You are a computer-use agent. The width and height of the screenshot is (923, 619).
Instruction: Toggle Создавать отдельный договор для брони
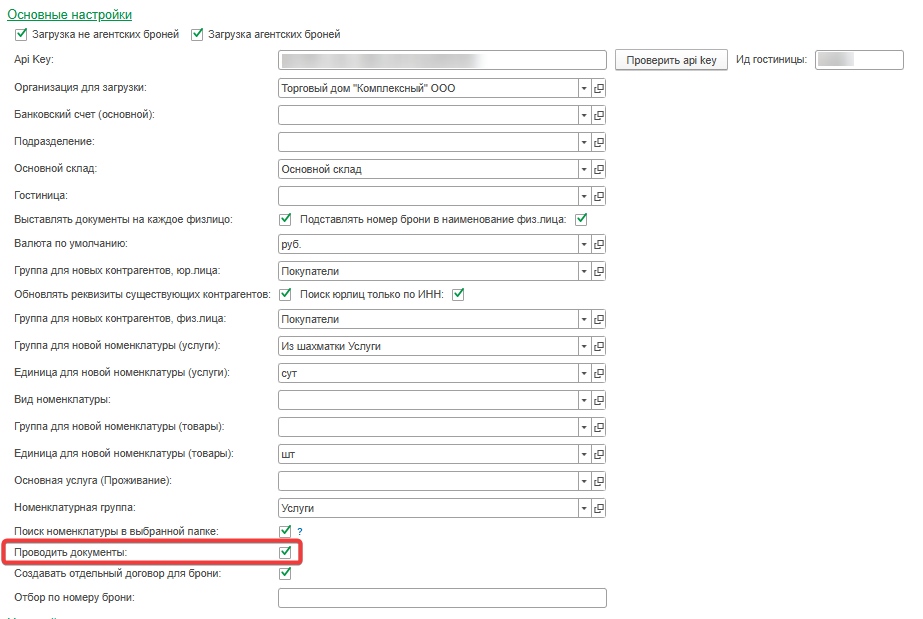[285, 573]
